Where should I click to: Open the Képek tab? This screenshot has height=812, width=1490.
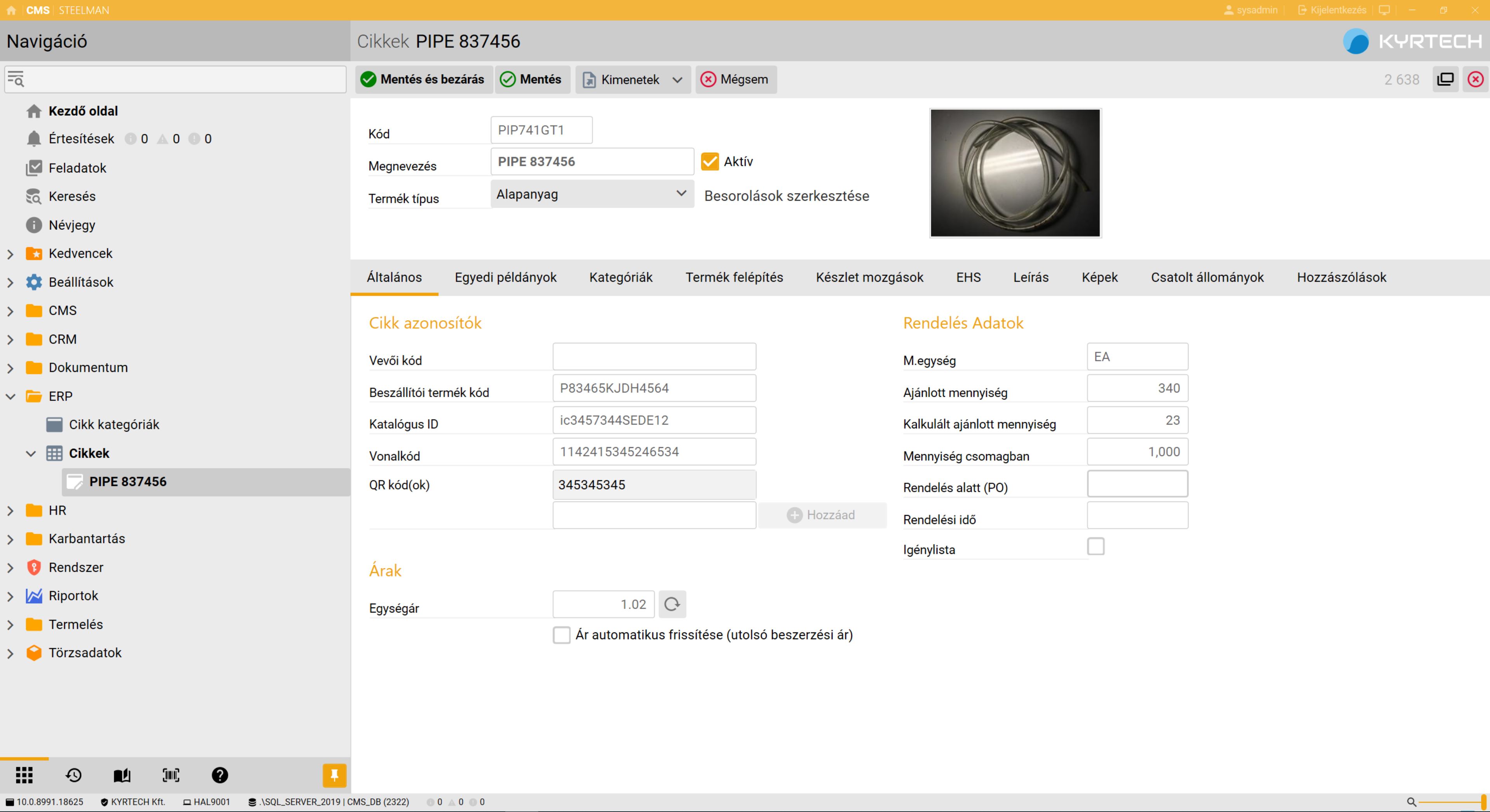(1100, 278)
